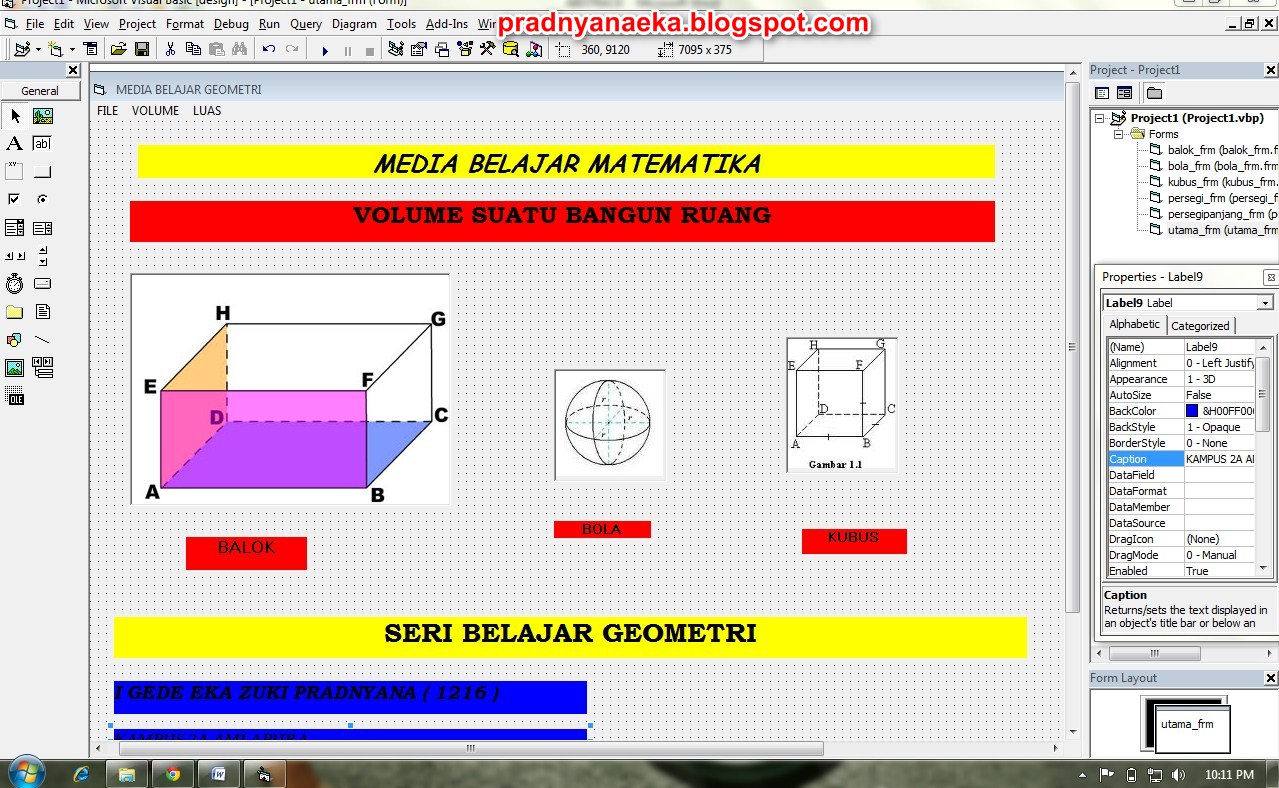The width and height of the screenshot is (1279, 788).
Task: Collapse the Project1 node in Project Explorer
Action: click(1101, 117)
